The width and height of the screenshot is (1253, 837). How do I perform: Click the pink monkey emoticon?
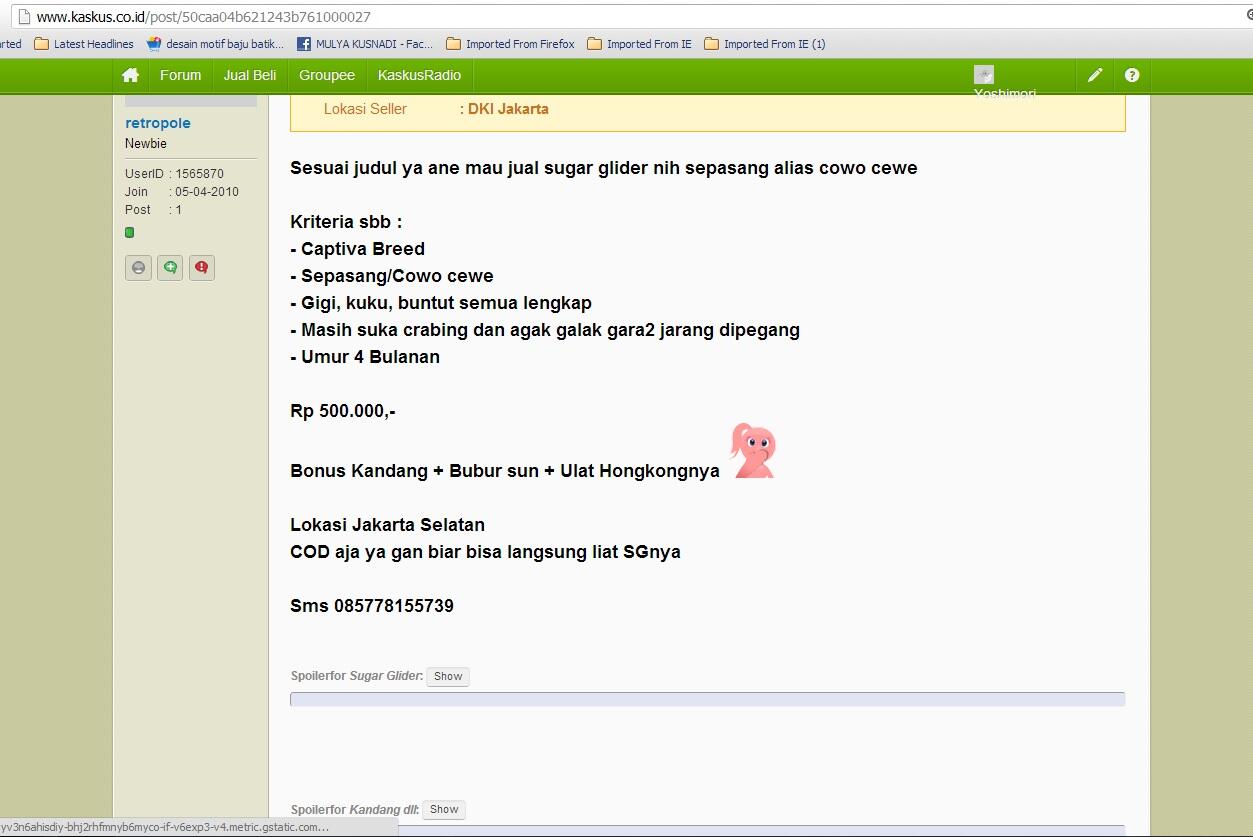tap(753, 451)
